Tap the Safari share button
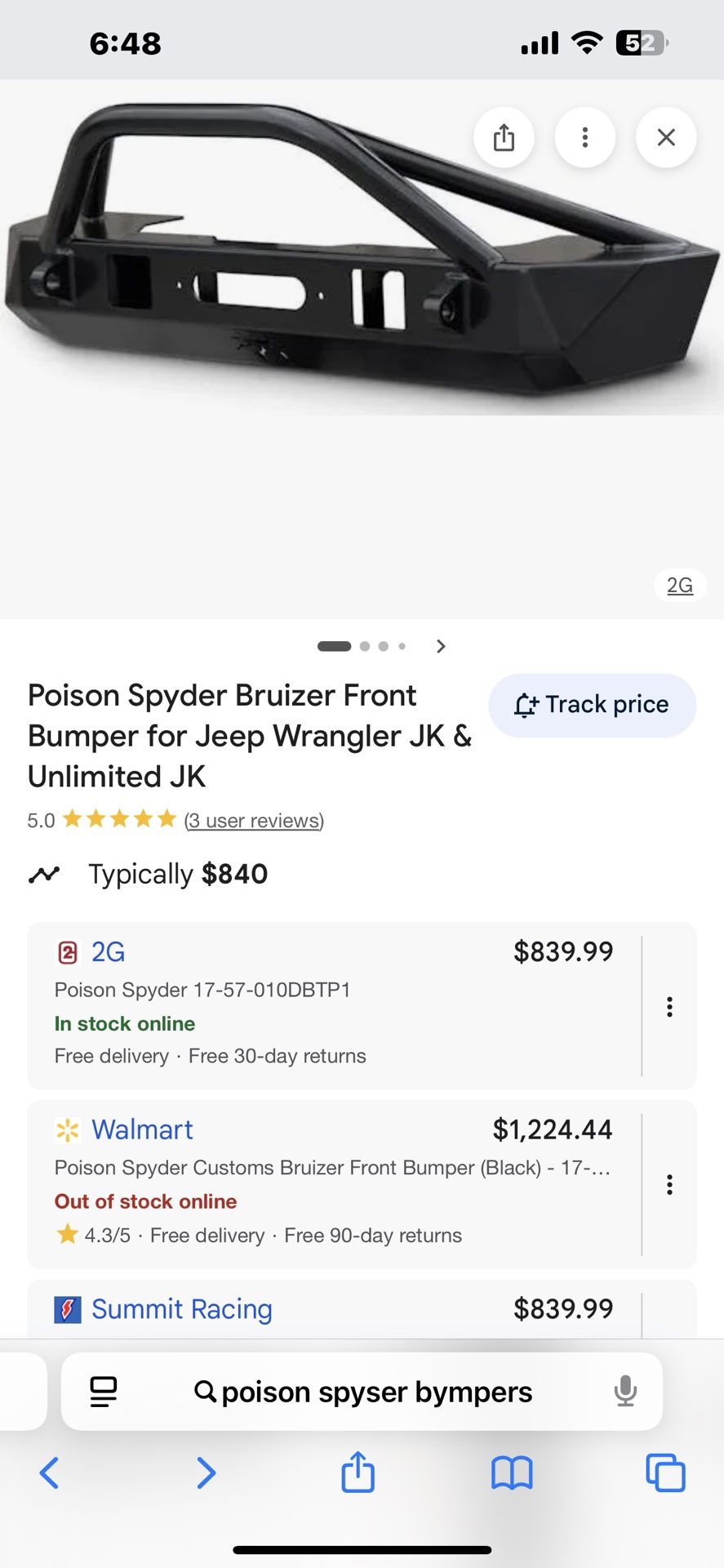Viewport: 724px width, 1568px height. (358, 1473)
